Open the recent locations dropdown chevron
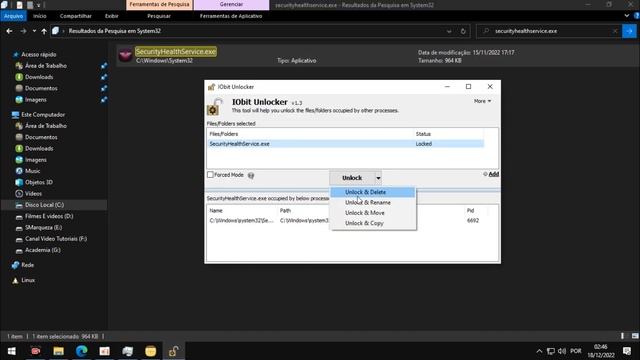Screen dimensions: 640x360 34,31
